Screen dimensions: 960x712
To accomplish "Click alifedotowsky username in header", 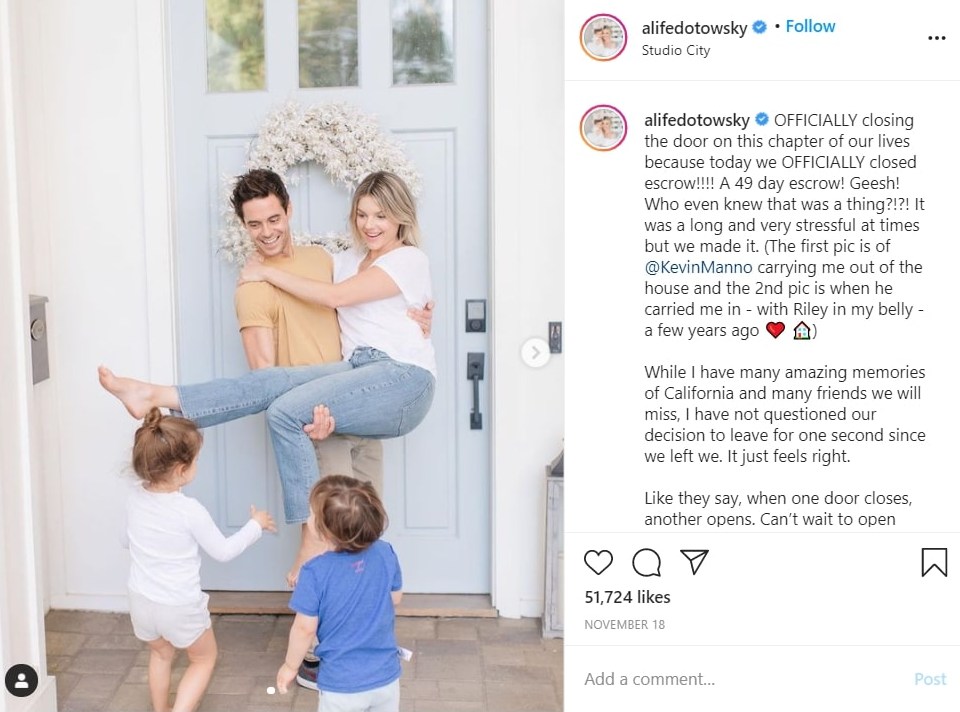I will coord(694,28).
